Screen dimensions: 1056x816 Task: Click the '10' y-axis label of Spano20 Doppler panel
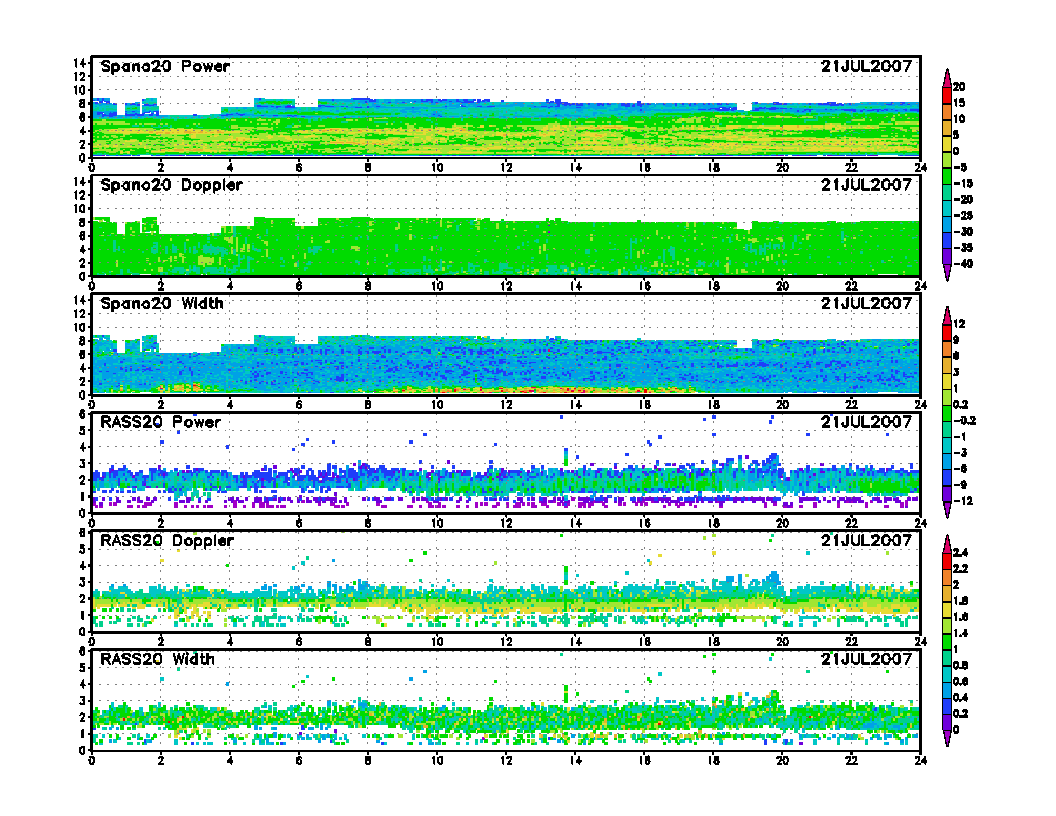[80, 209]
